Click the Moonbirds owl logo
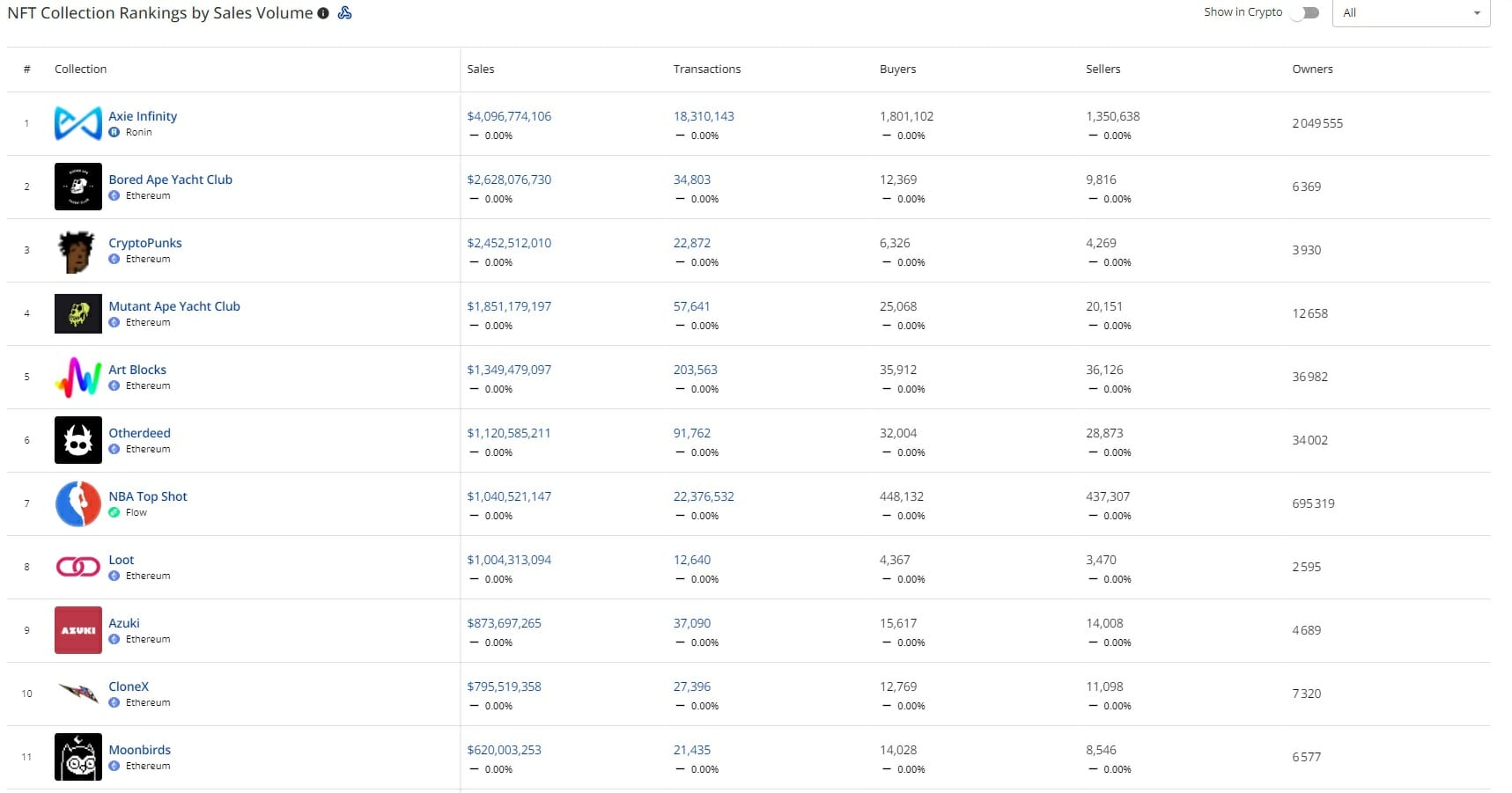The width and height of the screenshot is (1512, 793). tap(78, 757)
